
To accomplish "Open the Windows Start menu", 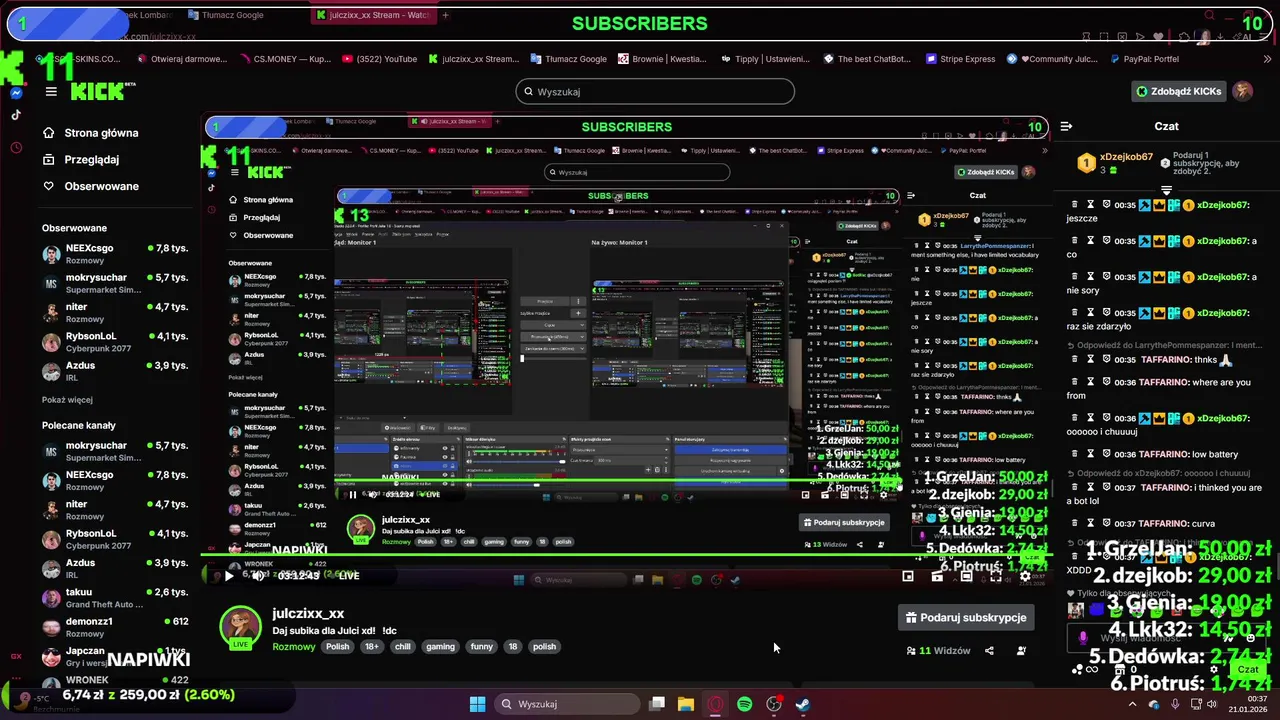I will [x=477, y=704].
